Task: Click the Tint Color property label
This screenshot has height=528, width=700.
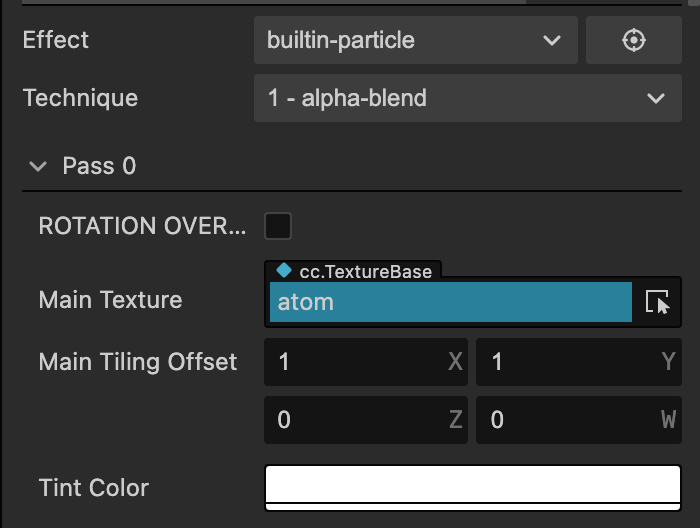Action: [x=93, y=488]
